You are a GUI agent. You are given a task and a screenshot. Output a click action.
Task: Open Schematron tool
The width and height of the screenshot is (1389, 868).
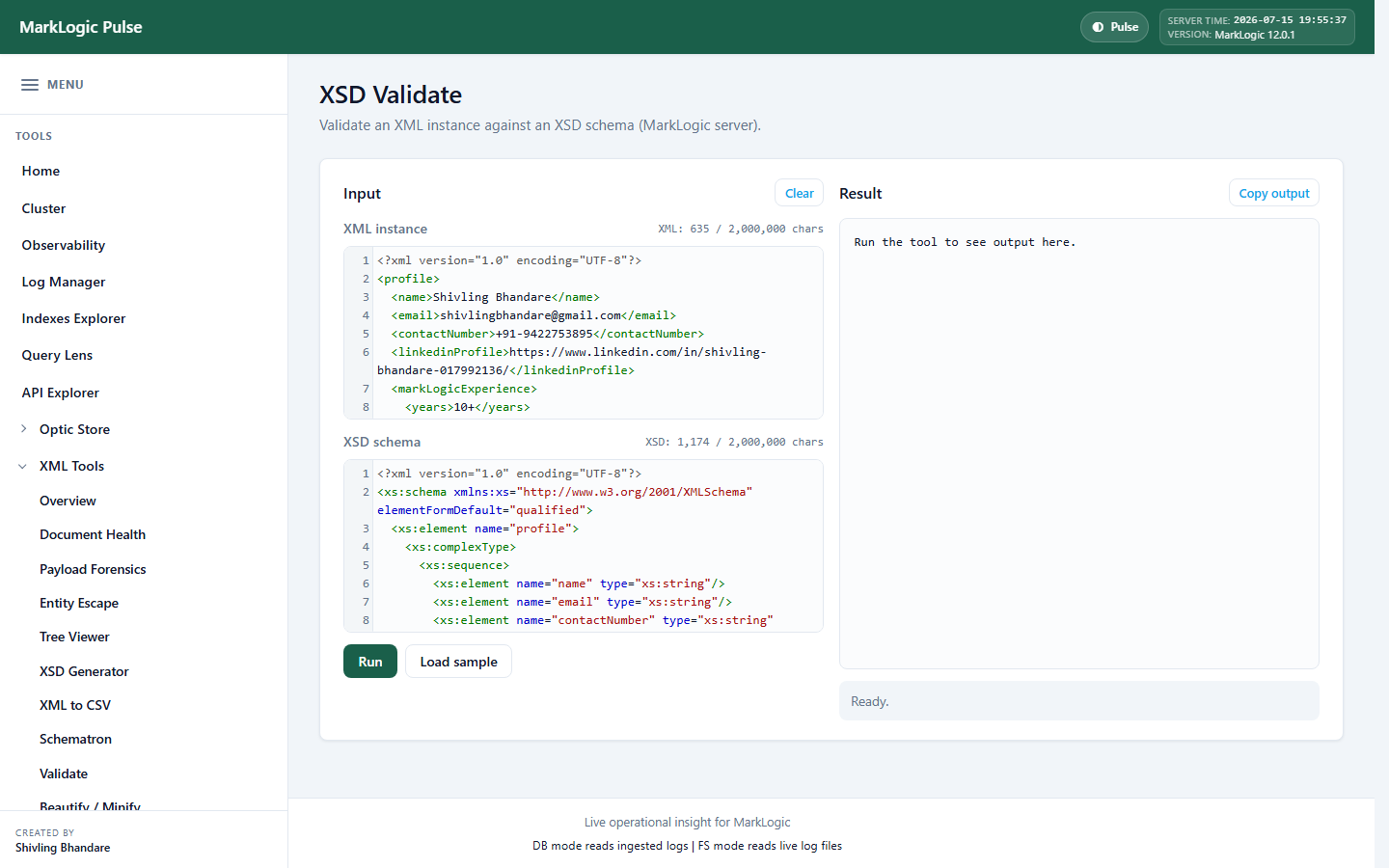coord(75,739)
